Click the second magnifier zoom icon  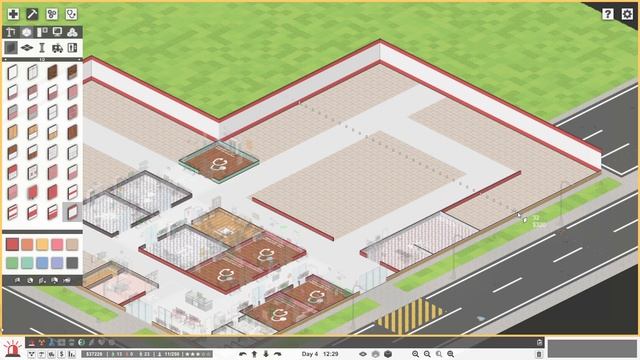(427, 354)
